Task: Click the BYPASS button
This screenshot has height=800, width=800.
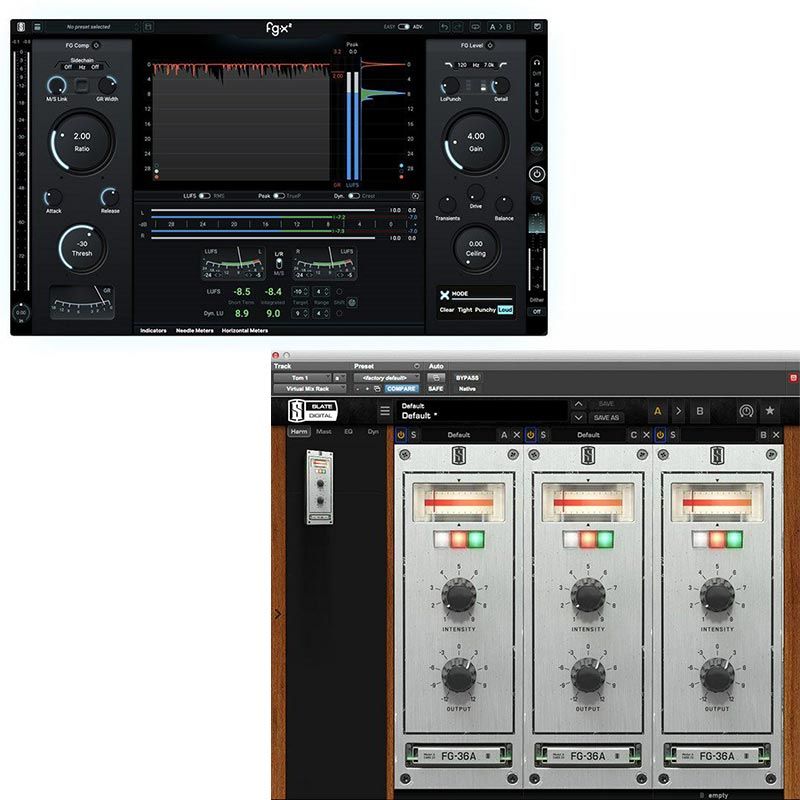Action: coord(467,378)
